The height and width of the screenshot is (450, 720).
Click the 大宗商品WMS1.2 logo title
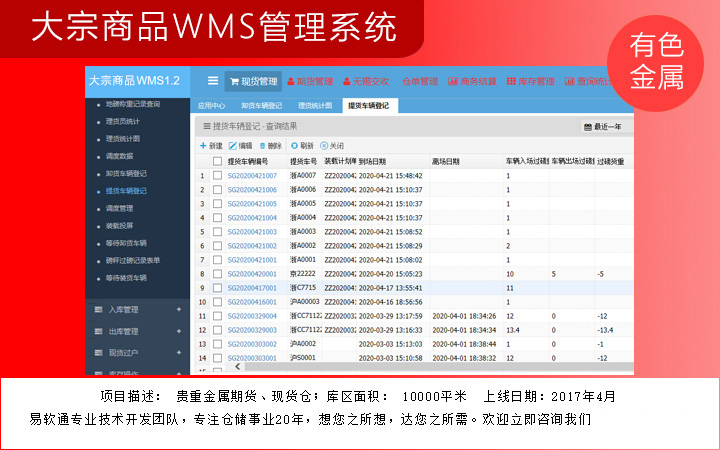[134, 81]
